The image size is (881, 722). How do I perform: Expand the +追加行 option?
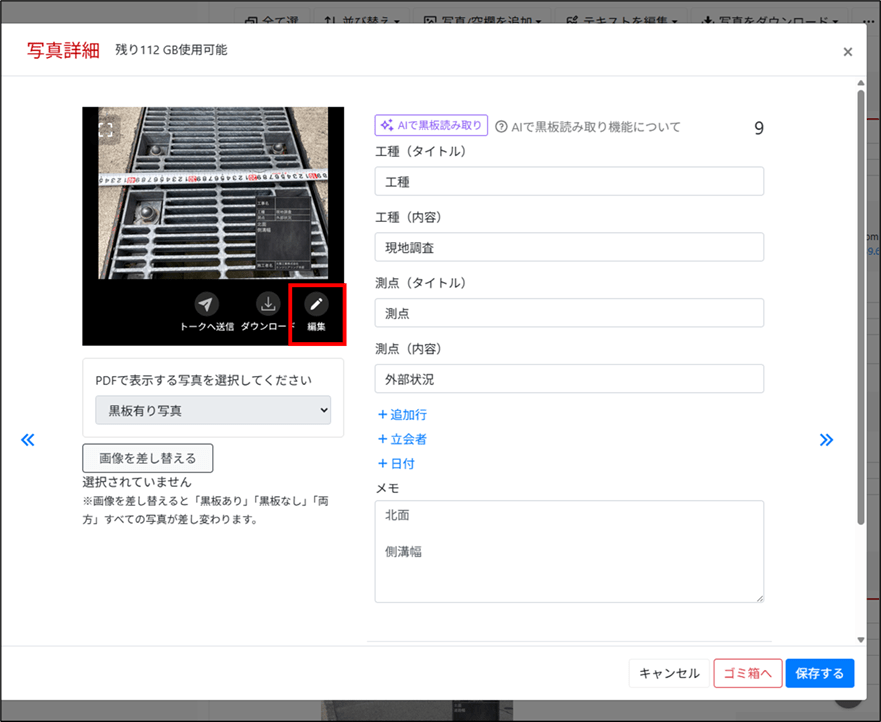point(402,414)
